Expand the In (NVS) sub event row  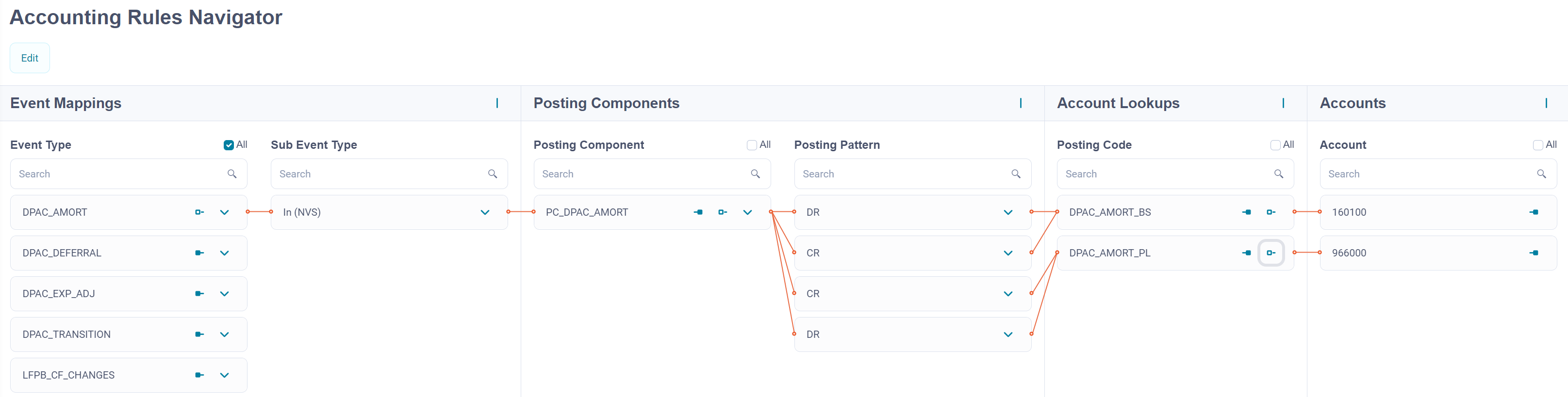click(485, 212)
